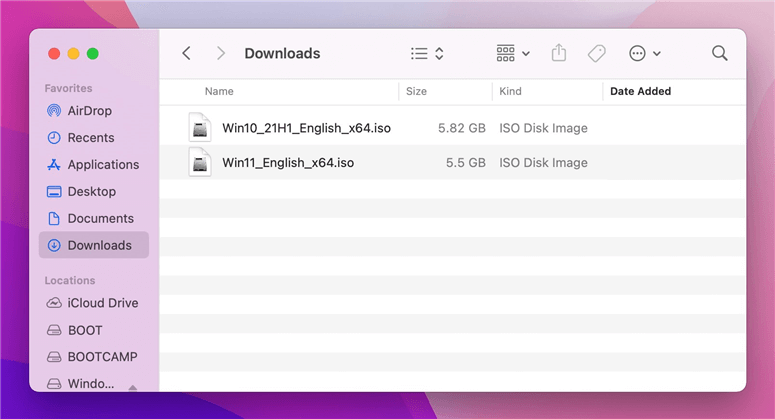Open the ellipsis More actions menu

click(x=645, y=53)
